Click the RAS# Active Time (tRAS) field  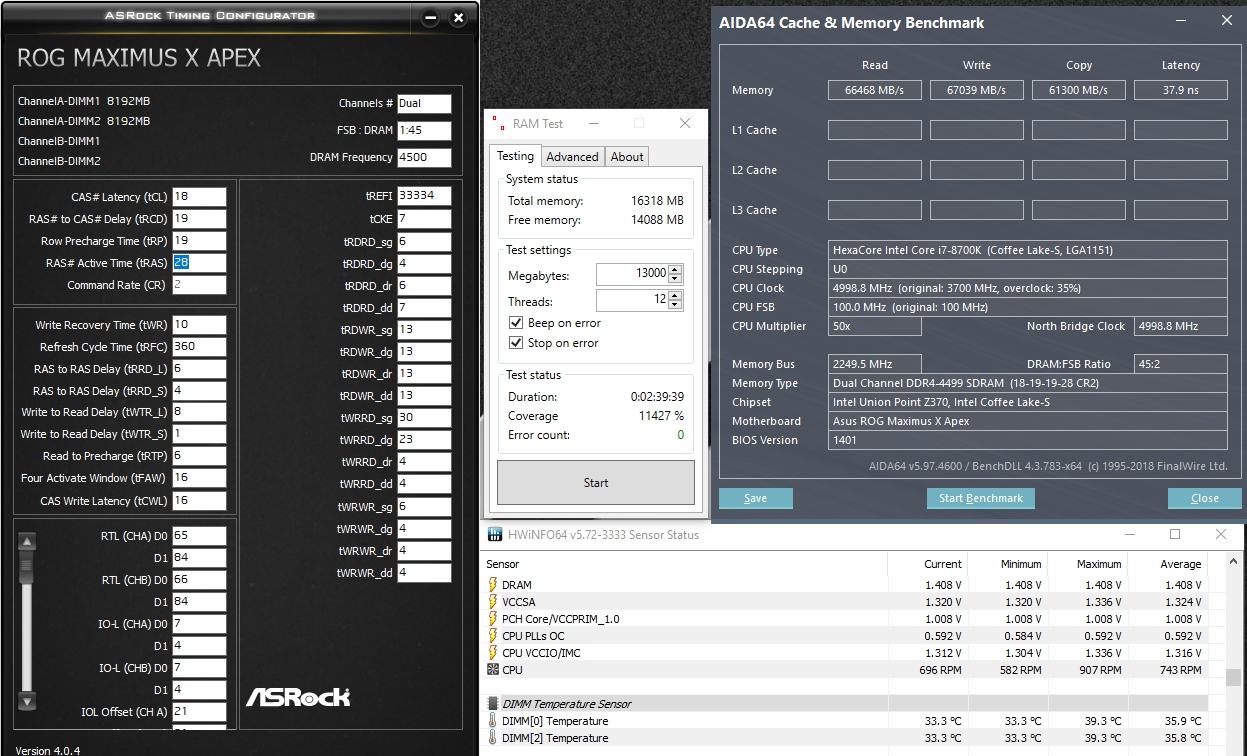click(199, 263)
